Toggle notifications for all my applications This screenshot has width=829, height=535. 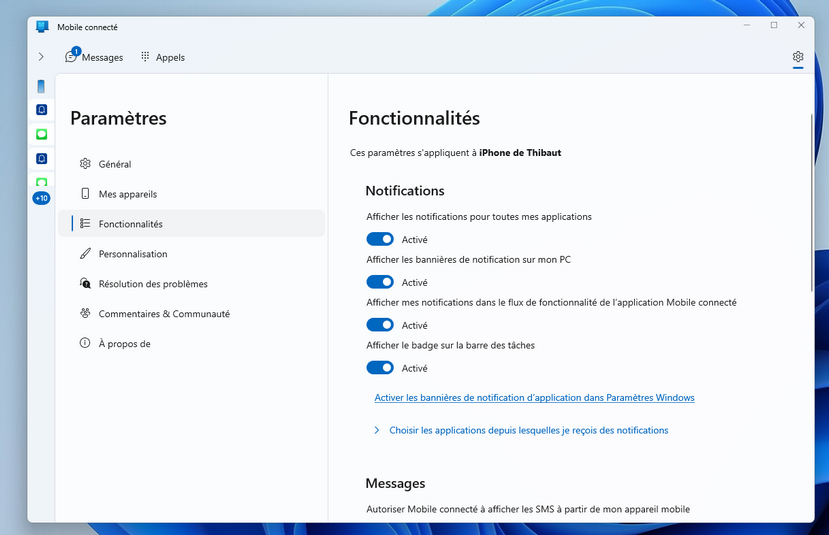380,239
